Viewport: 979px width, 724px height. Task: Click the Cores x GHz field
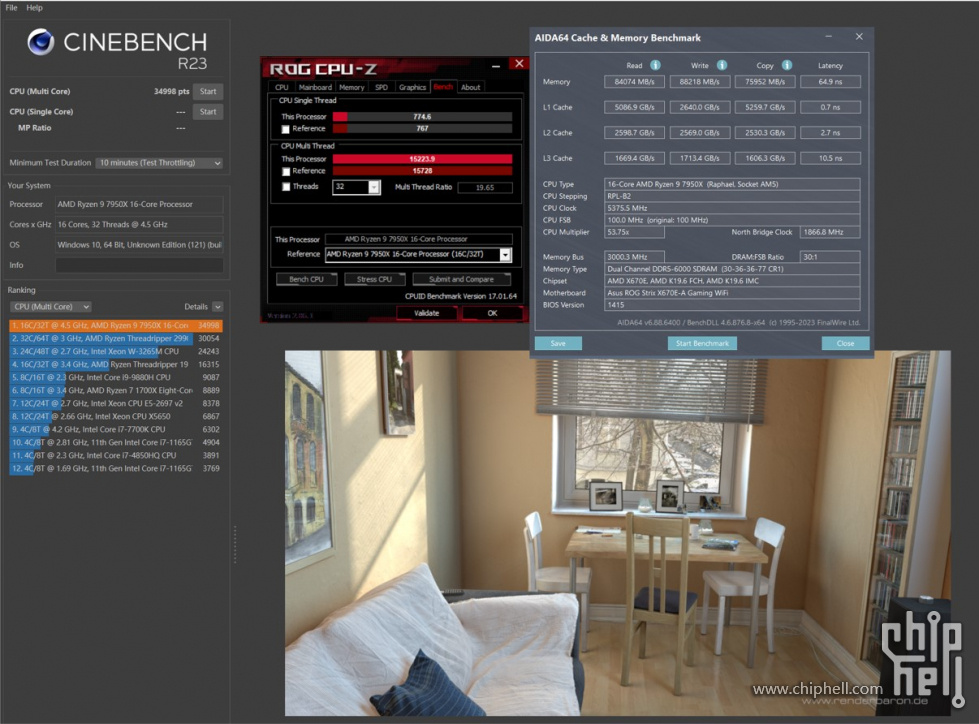click(x=139, y=225)
